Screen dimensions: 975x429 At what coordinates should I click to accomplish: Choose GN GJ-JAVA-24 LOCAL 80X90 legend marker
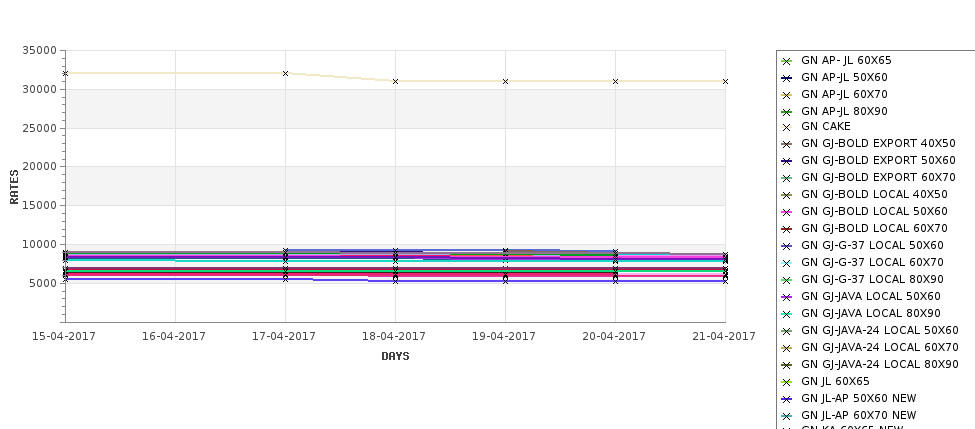pos(787,365)
